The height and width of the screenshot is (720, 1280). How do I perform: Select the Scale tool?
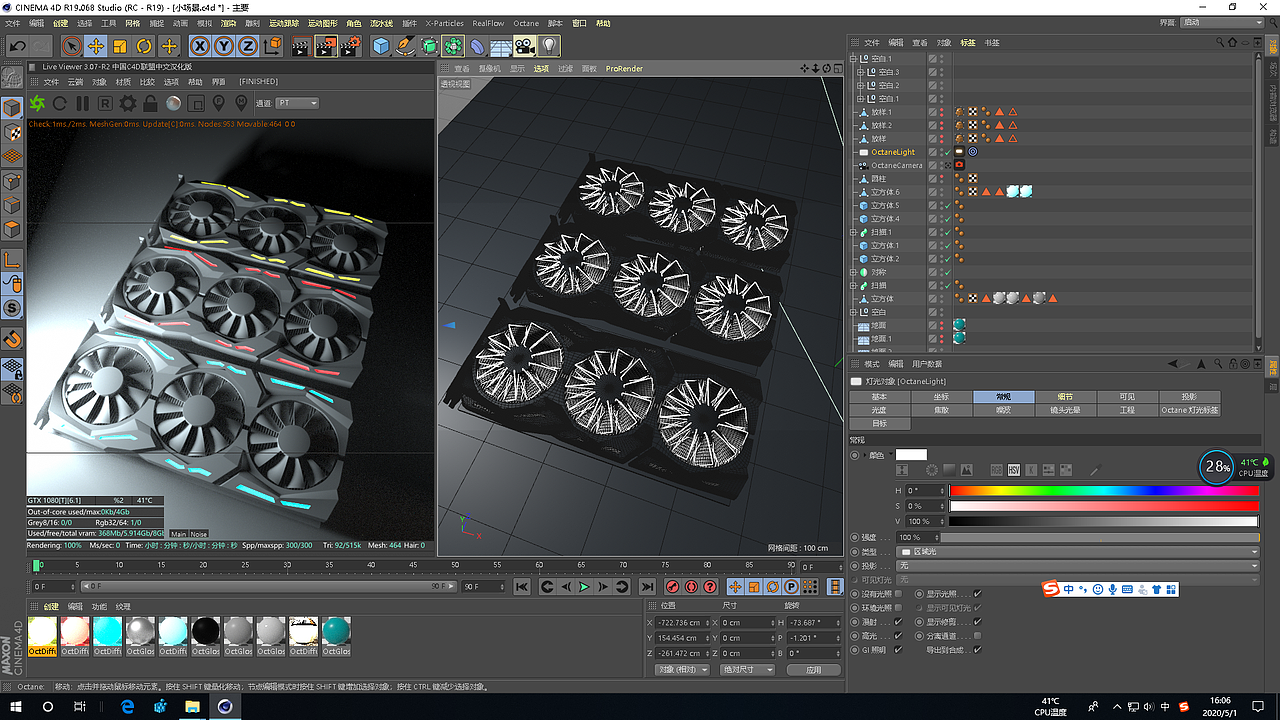[x=120, y=46]
